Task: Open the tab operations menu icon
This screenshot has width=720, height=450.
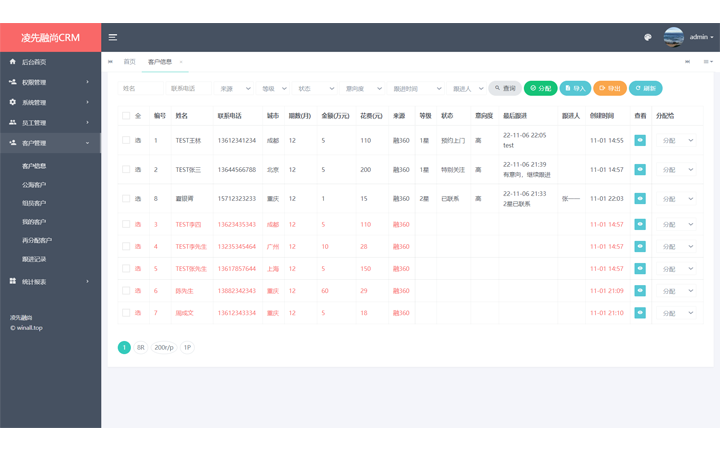Action: pyautogui.click(x=708, y=62)
